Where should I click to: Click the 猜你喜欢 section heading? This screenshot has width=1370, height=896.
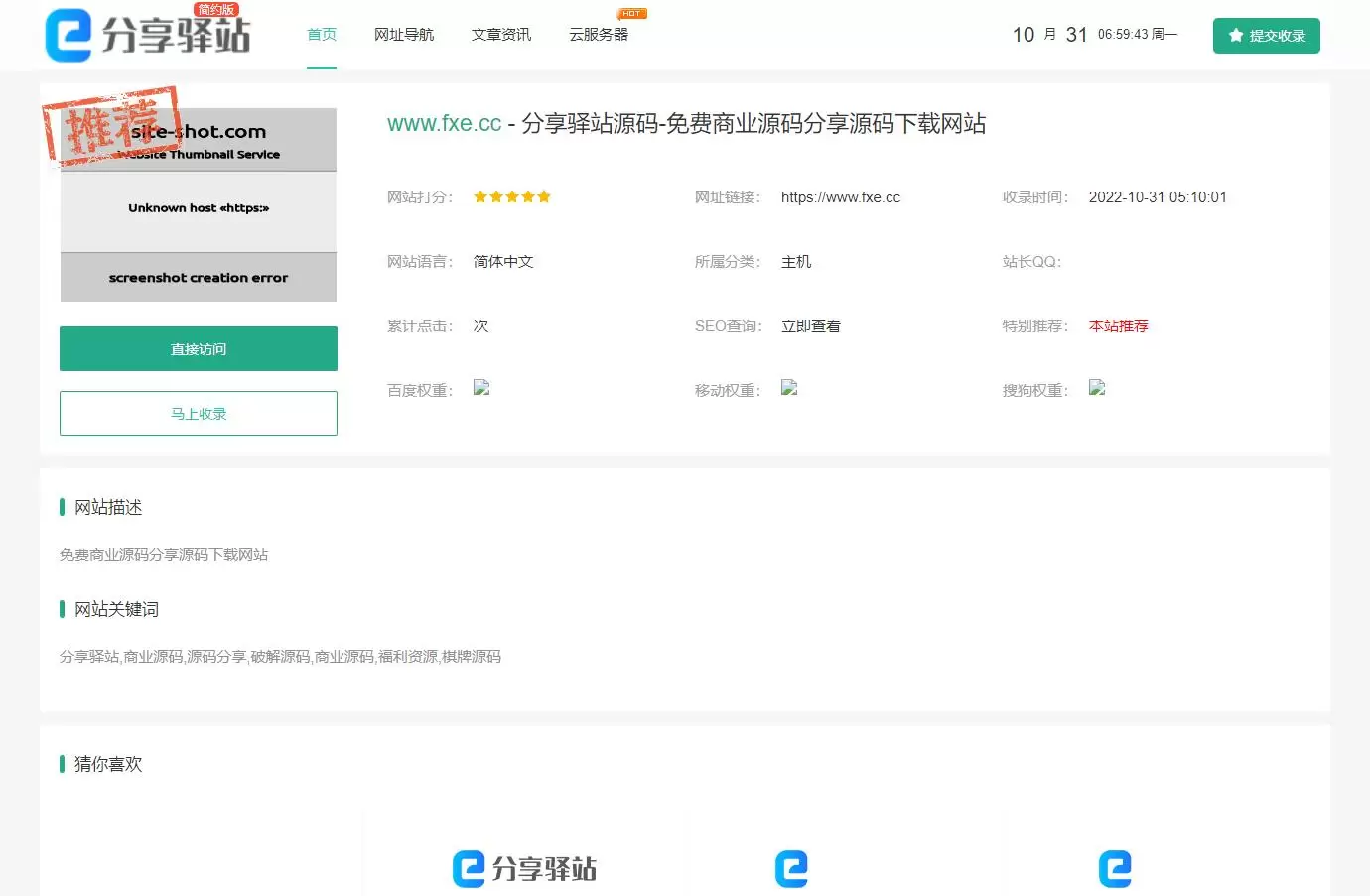pos(108,764)
